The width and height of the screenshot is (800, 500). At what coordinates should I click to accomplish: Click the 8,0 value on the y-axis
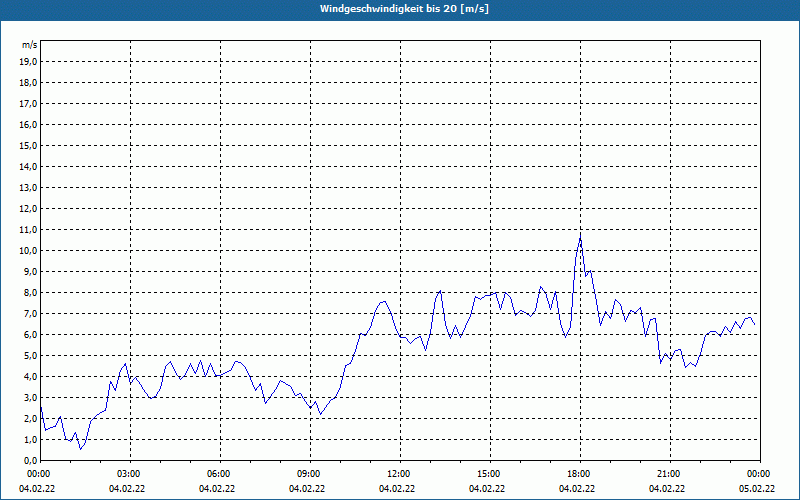30,293
